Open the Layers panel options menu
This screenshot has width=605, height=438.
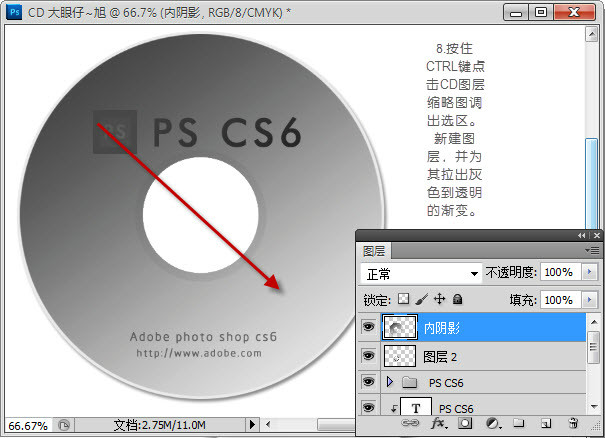point(594,250)
